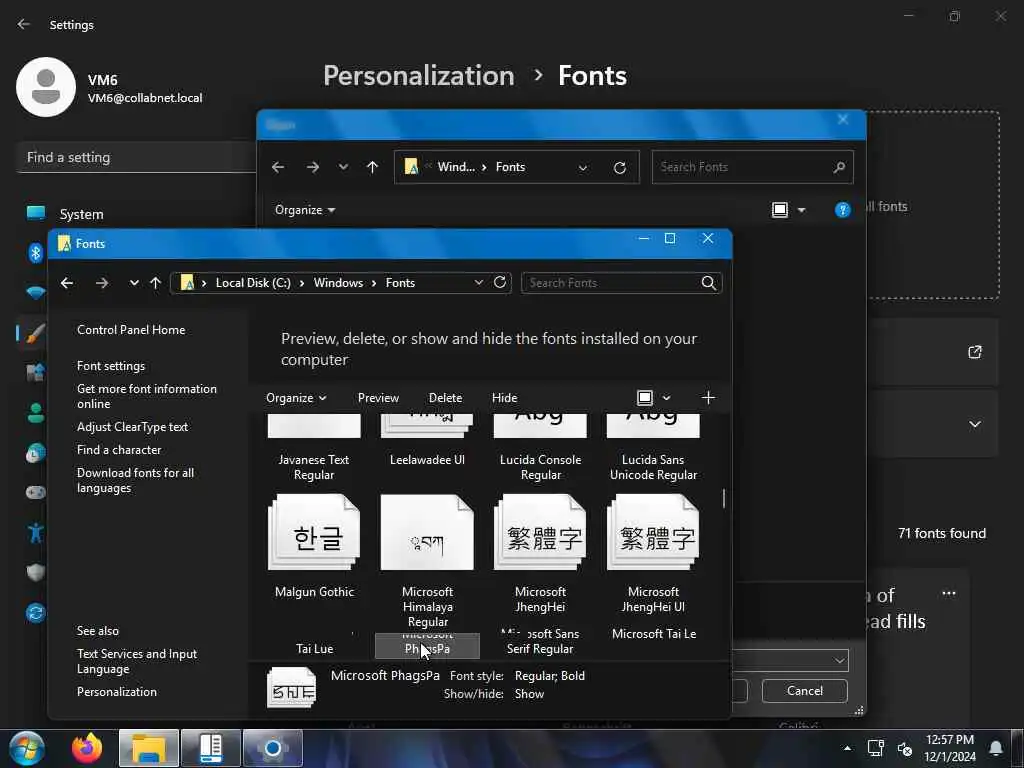This screenshot has width=1024, height=768.
Task: Select the Microsoft Tai Le font
Action: [654, 633]
